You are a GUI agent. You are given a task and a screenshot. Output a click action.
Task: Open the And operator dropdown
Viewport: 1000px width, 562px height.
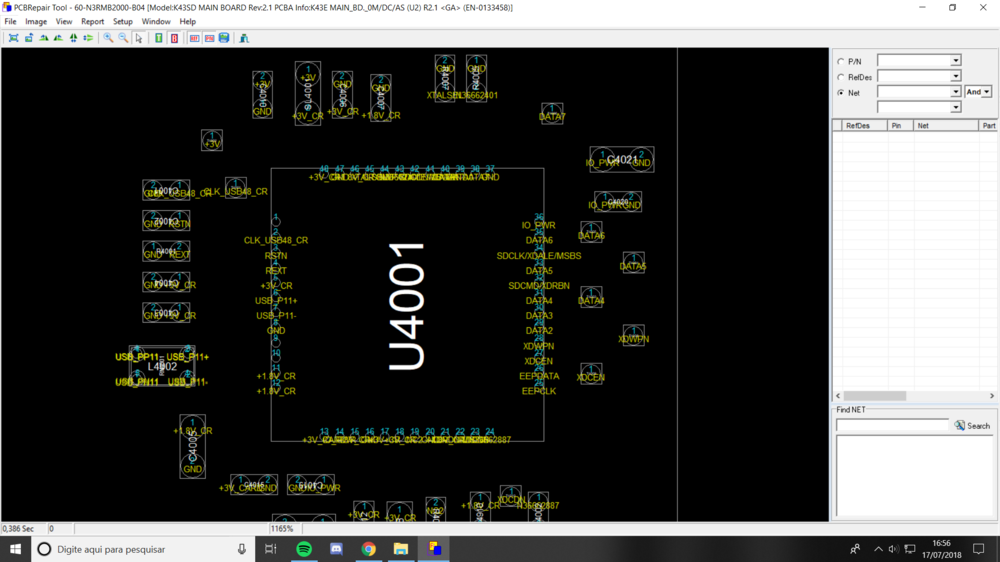point(986,92)
